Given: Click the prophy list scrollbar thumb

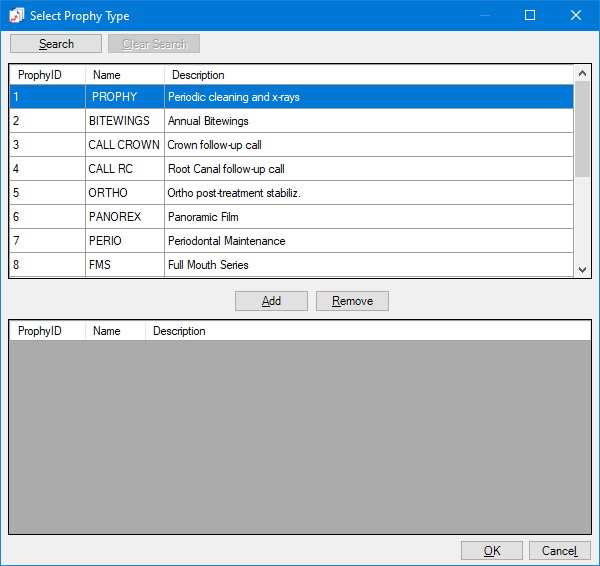Looking at the screenshot, I should 582,129.
